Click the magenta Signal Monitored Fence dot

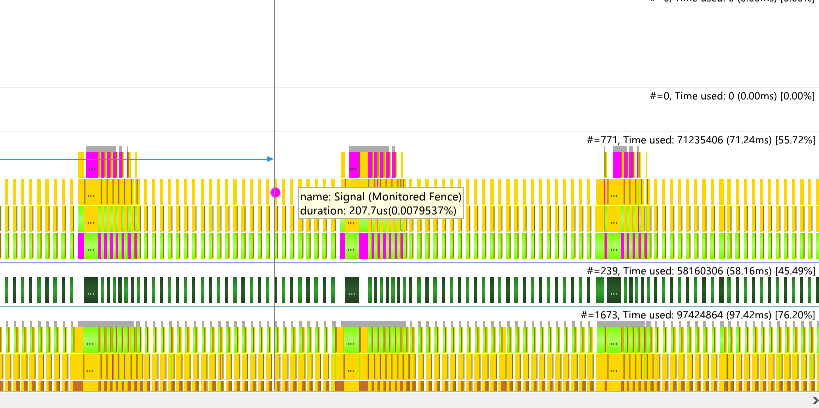click(x=275, y=193)
